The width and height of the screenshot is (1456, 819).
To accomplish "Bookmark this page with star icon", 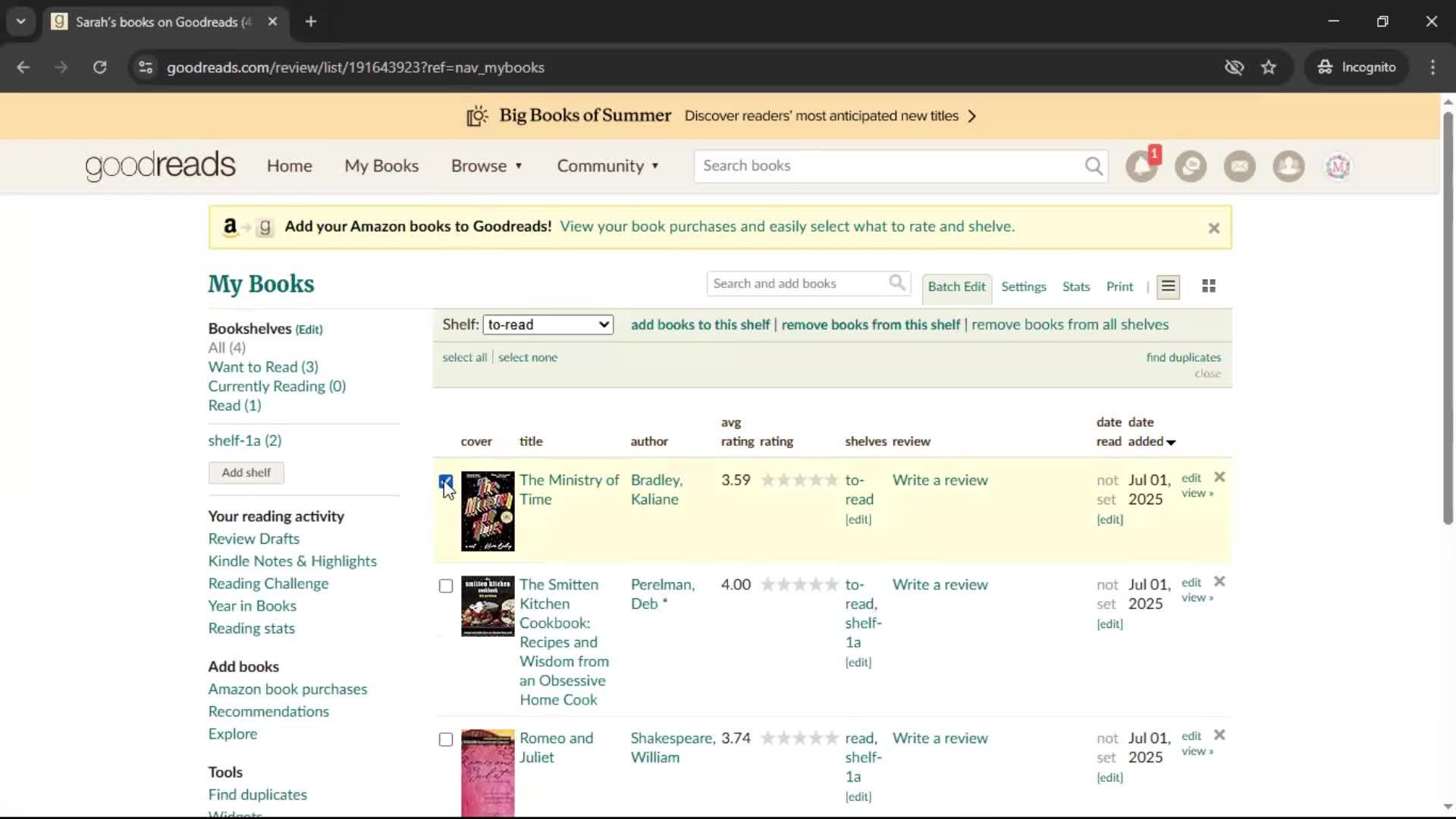I will pyautogui.click(x=1269, y=67).
